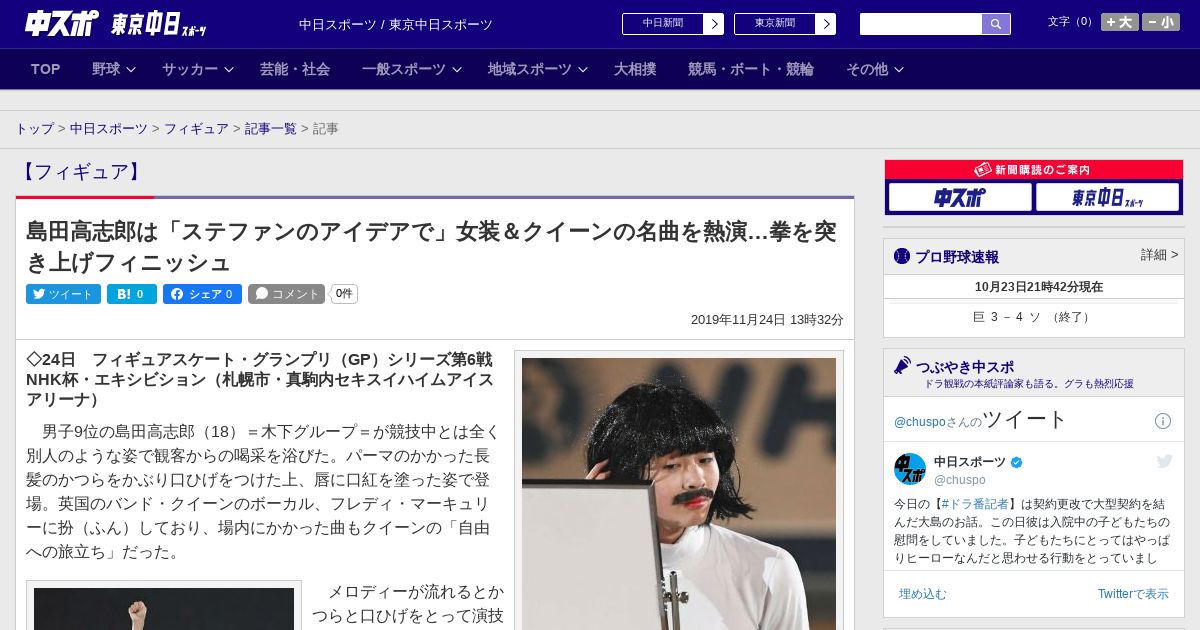Open プロ野球速報 heading link
1200x630 pixels.
tap(957, 257)
